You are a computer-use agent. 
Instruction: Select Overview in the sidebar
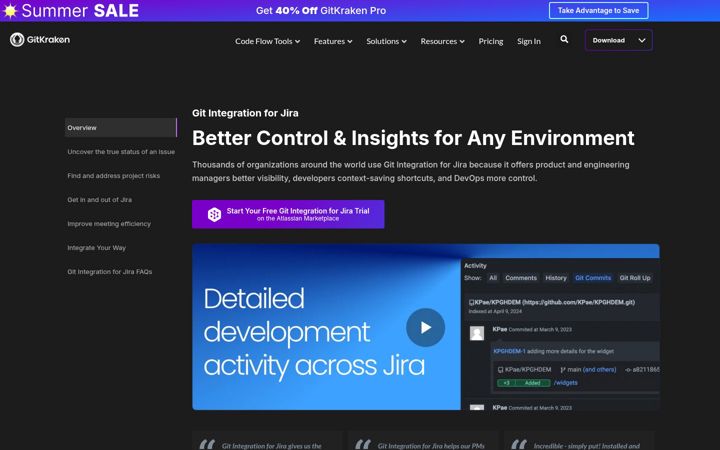click(x=121, y=128)
